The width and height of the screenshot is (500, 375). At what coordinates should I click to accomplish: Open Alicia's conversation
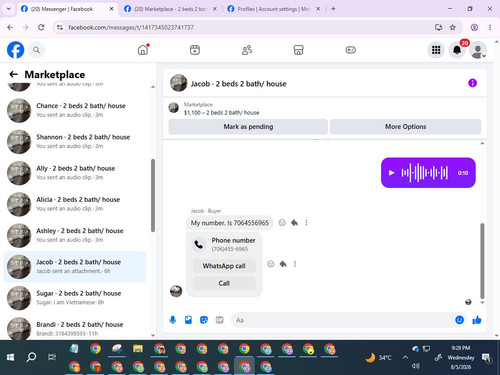tap(75, 204)
